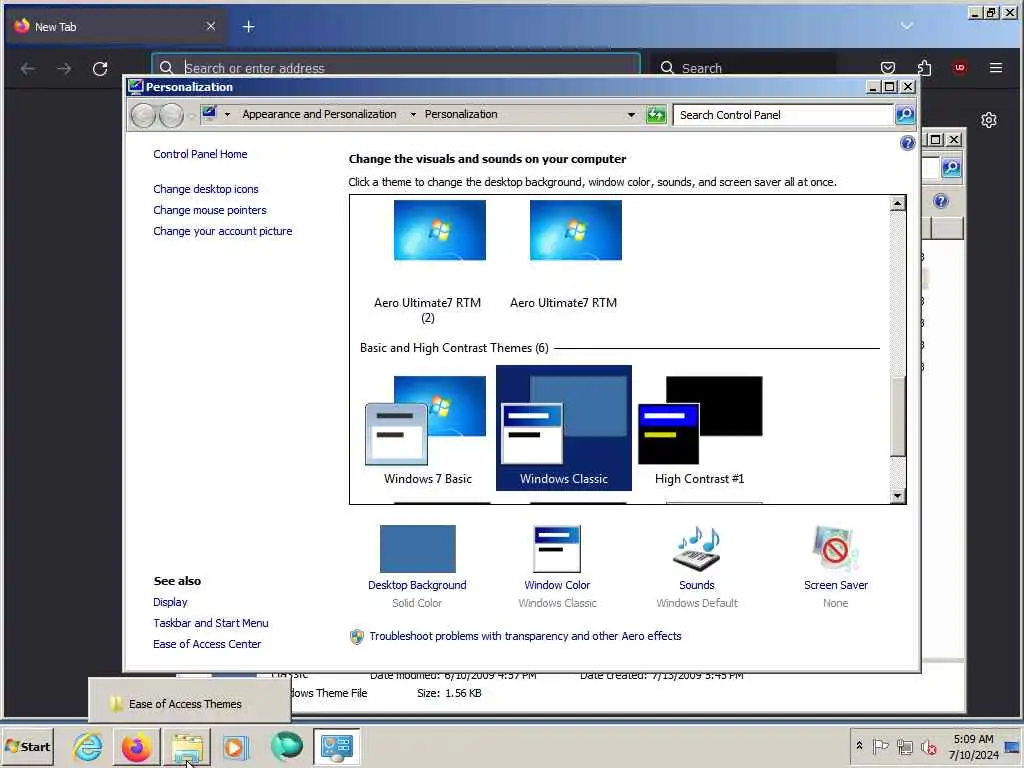Open Change your account picture link
Screen dimensions: 1024x768
click(x=223, y=231)
